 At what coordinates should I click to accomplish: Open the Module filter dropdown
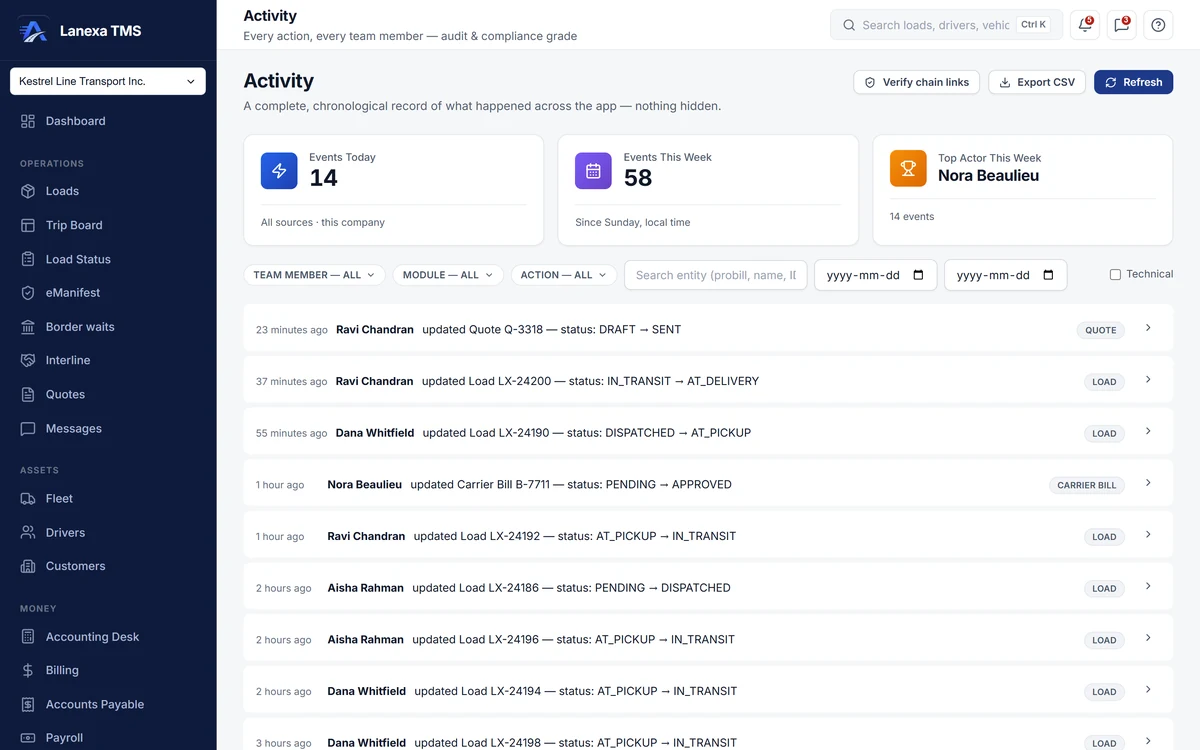coord(448,275)
